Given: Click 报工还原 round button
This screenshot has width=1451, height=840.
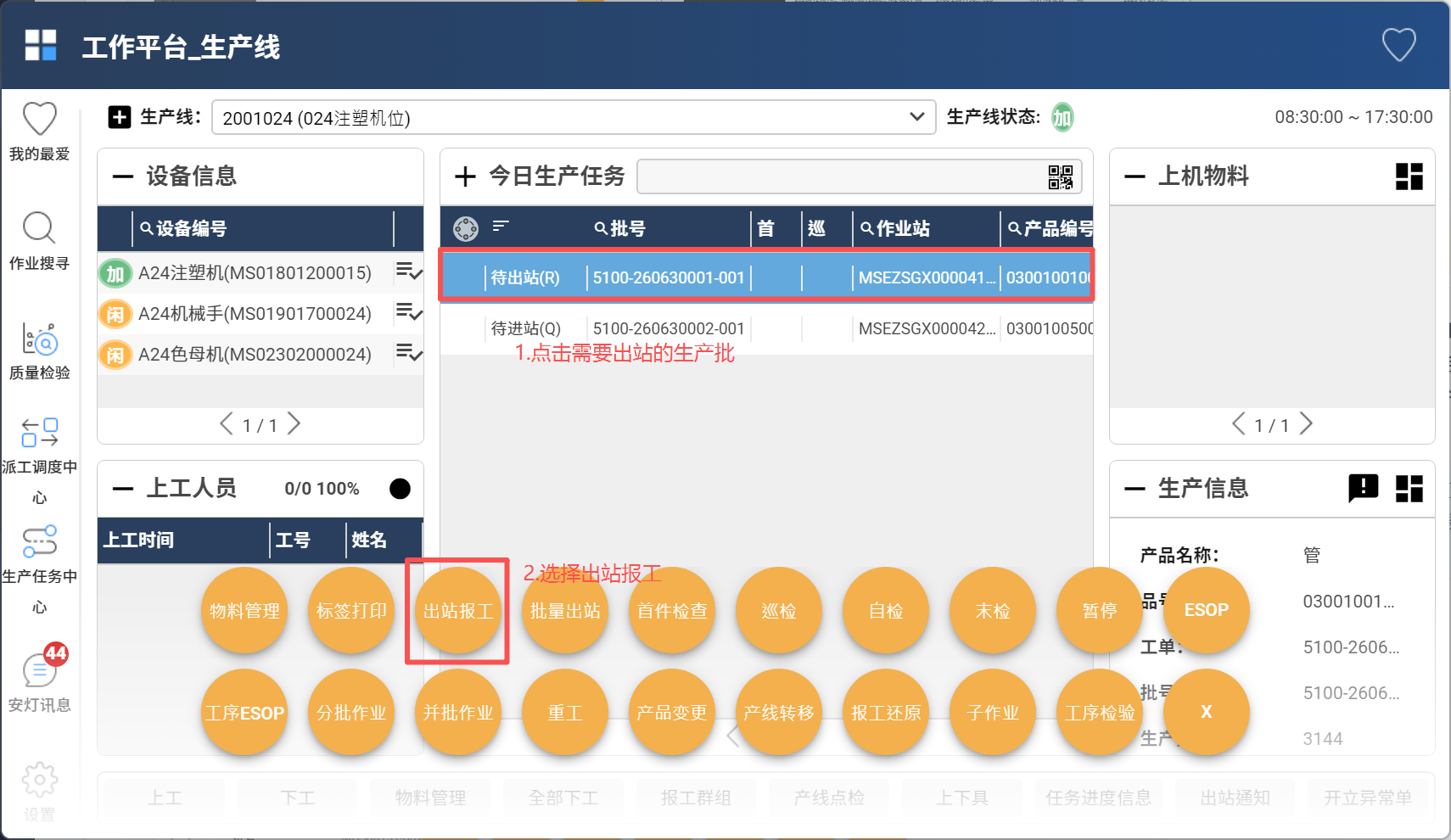Looking at the screenshot, I should [x=886, y=712].
